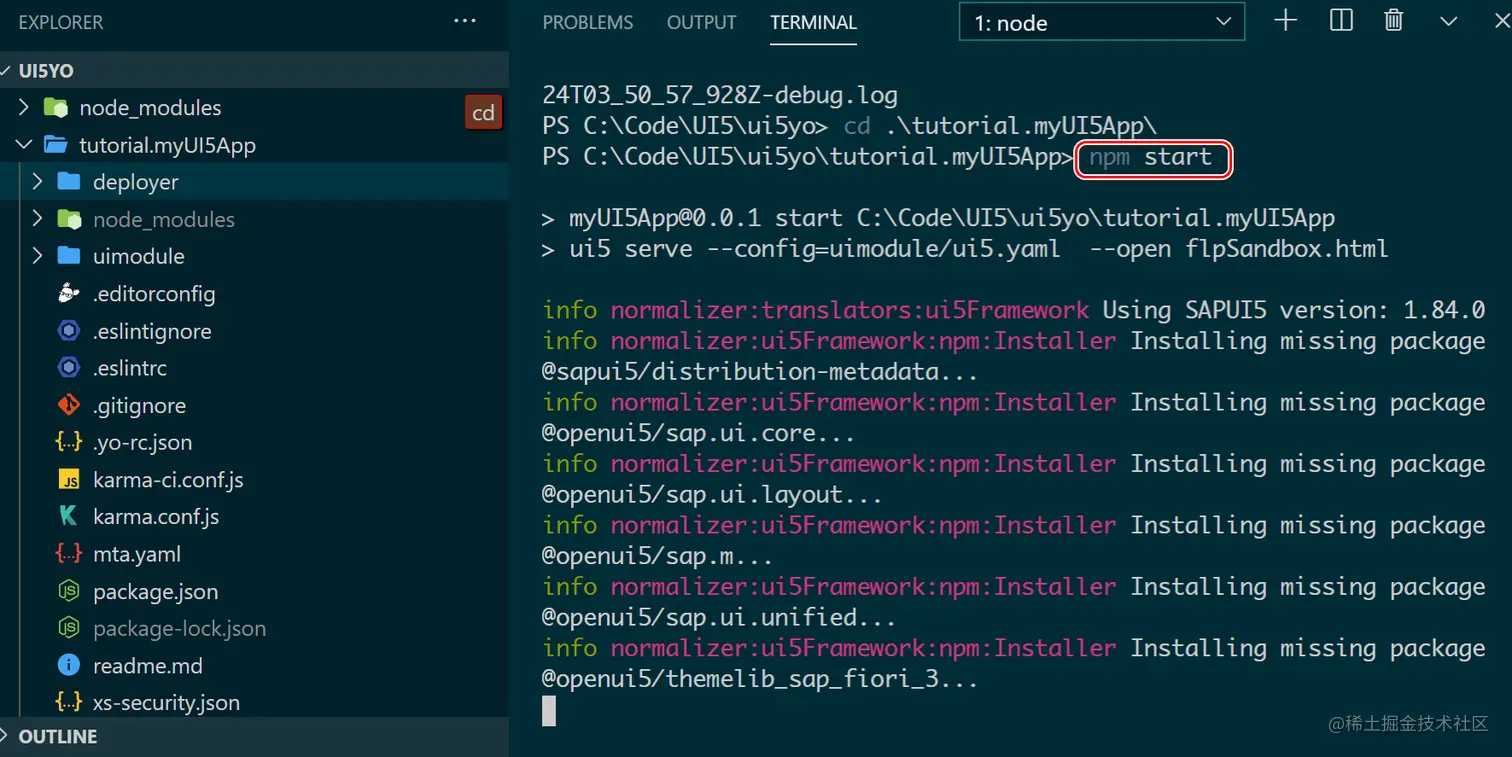
Task: Open the terminal selector dropdown "1: node"
Action: pyautogui.click(x=1101, y=22)
